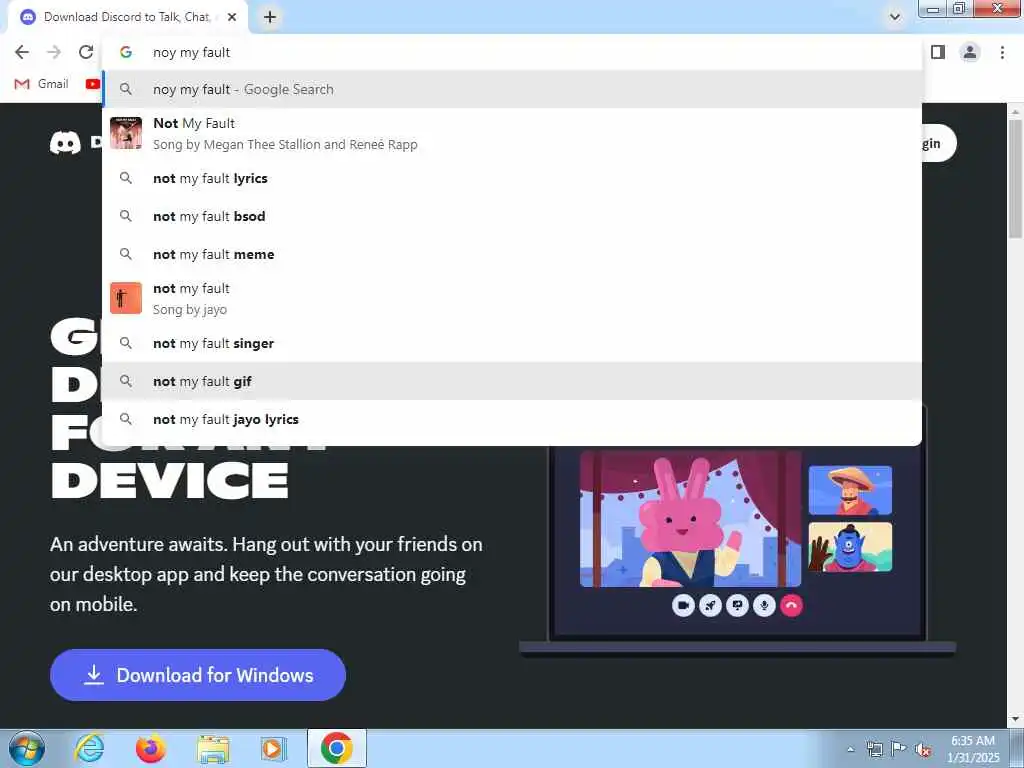Open the network tray icon
The width and height of the screenshot is (1024, 768).
874,749
